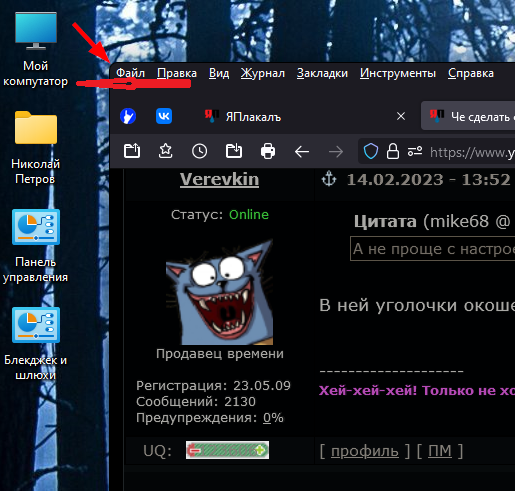This screenshot has height=491, width=515.
Task: Open the Verevkin username link
Action: [x=219, y=179]
